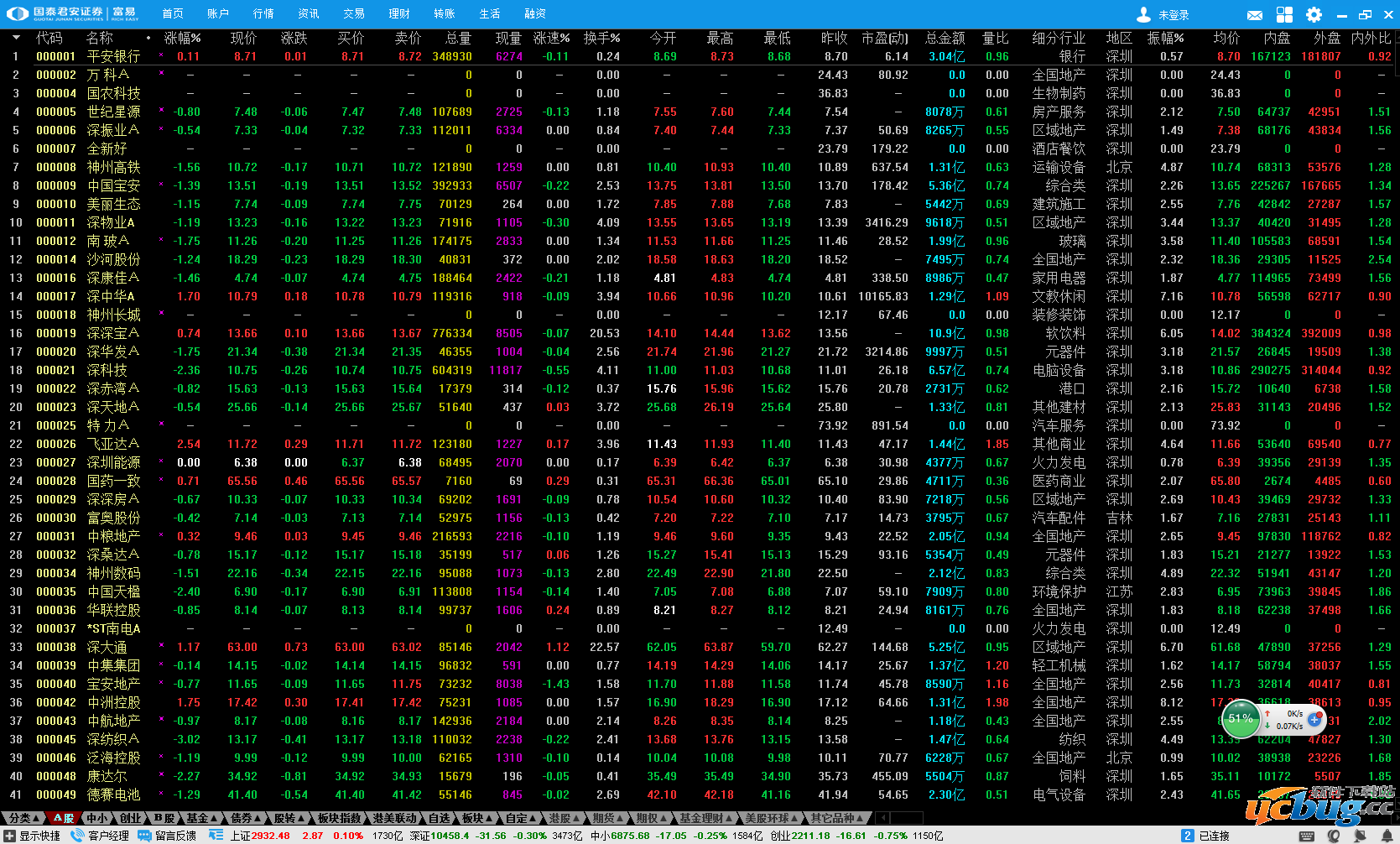Image resolution: width=1400 pixels, height=844 pixels.
Task: Select the 德赛电池 stock row
Action: 696,795
